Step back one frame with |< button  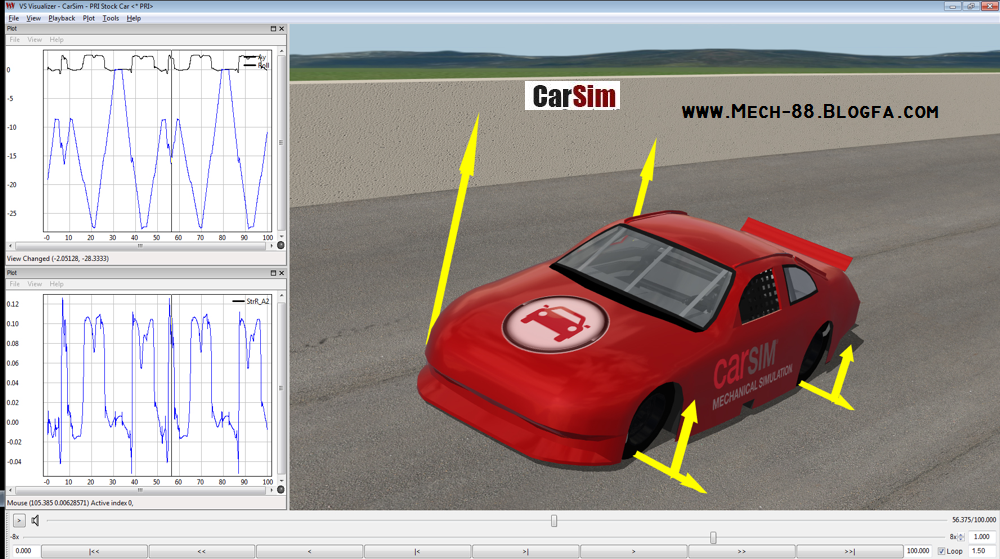tap(417, 551)
